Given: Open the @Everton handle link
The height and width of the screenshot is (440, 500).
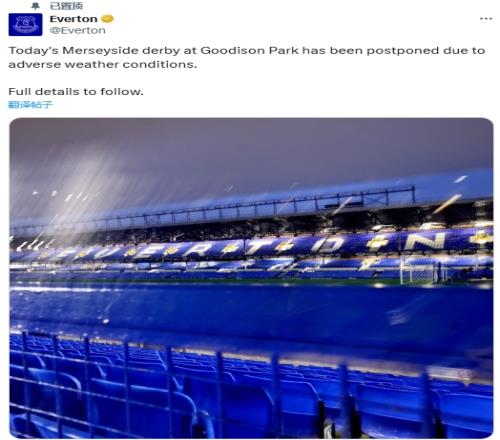Looking at the screenshot, I should [x=78, y=30].
